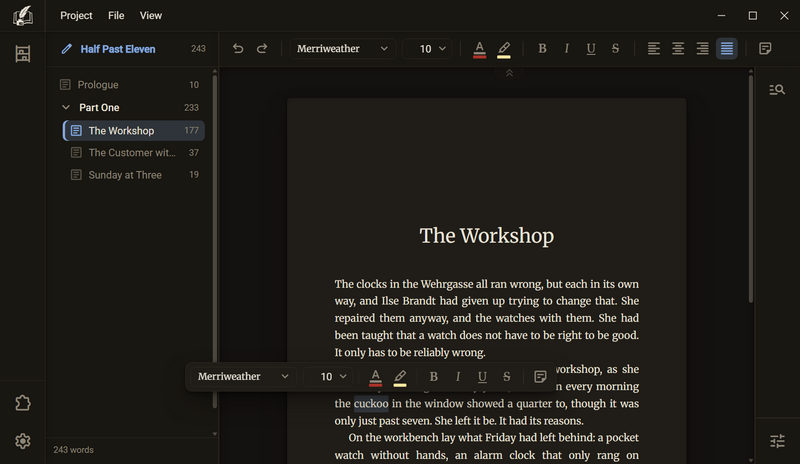
Task: Open the sliders options icon at the bottom right
Action: (777, 441)
